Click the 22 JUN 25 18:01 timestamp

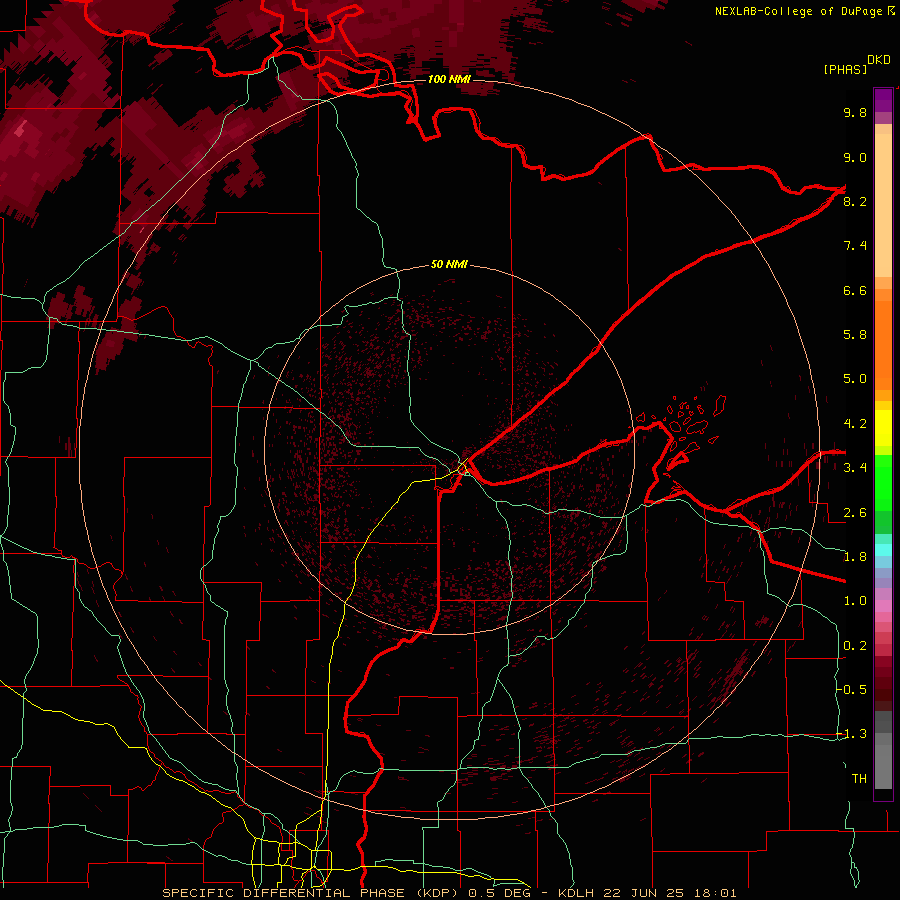click(x=669, y=893)
